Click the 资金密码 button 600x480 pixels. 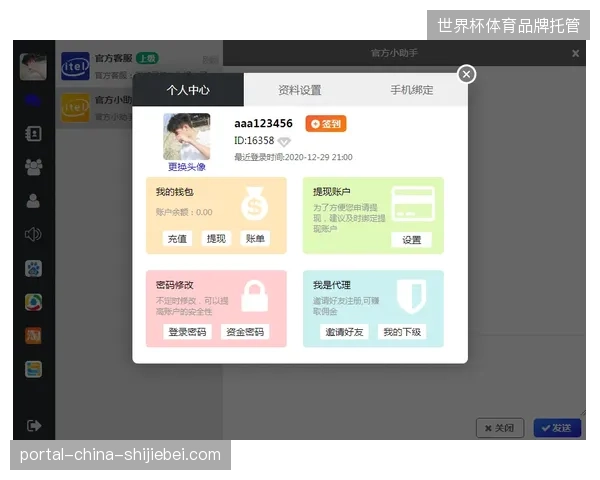(x=245, y=332)
